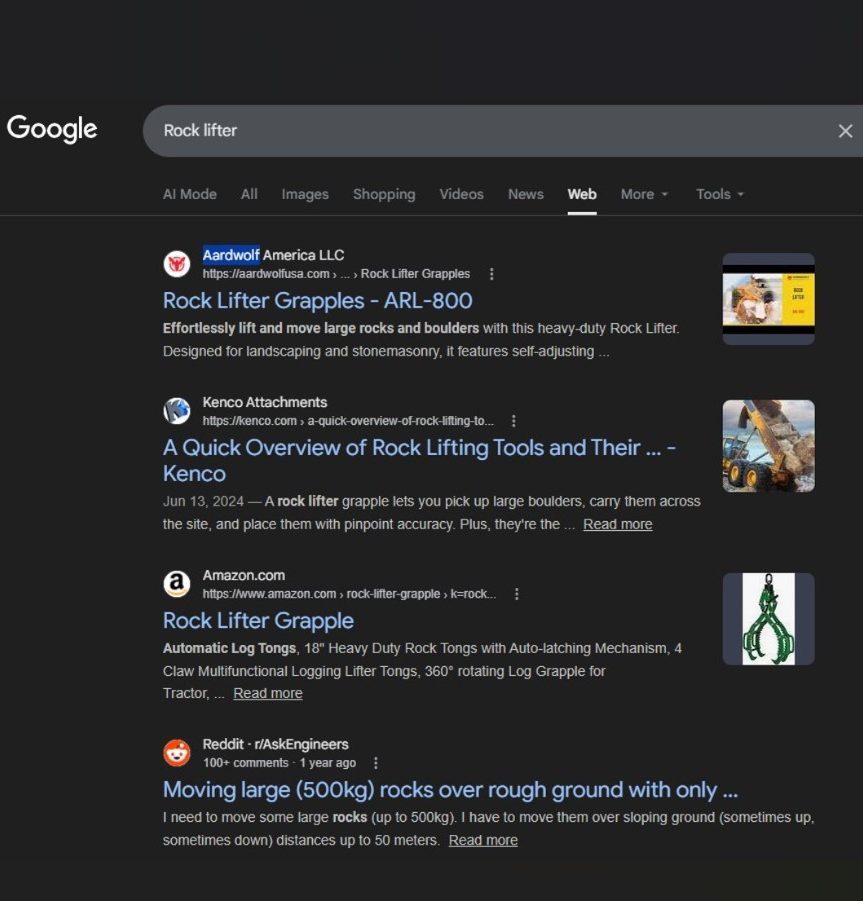The width and height of the screenshot is (863, 901).
Task: Click the Amazon.com favicon
Action: 177,584
